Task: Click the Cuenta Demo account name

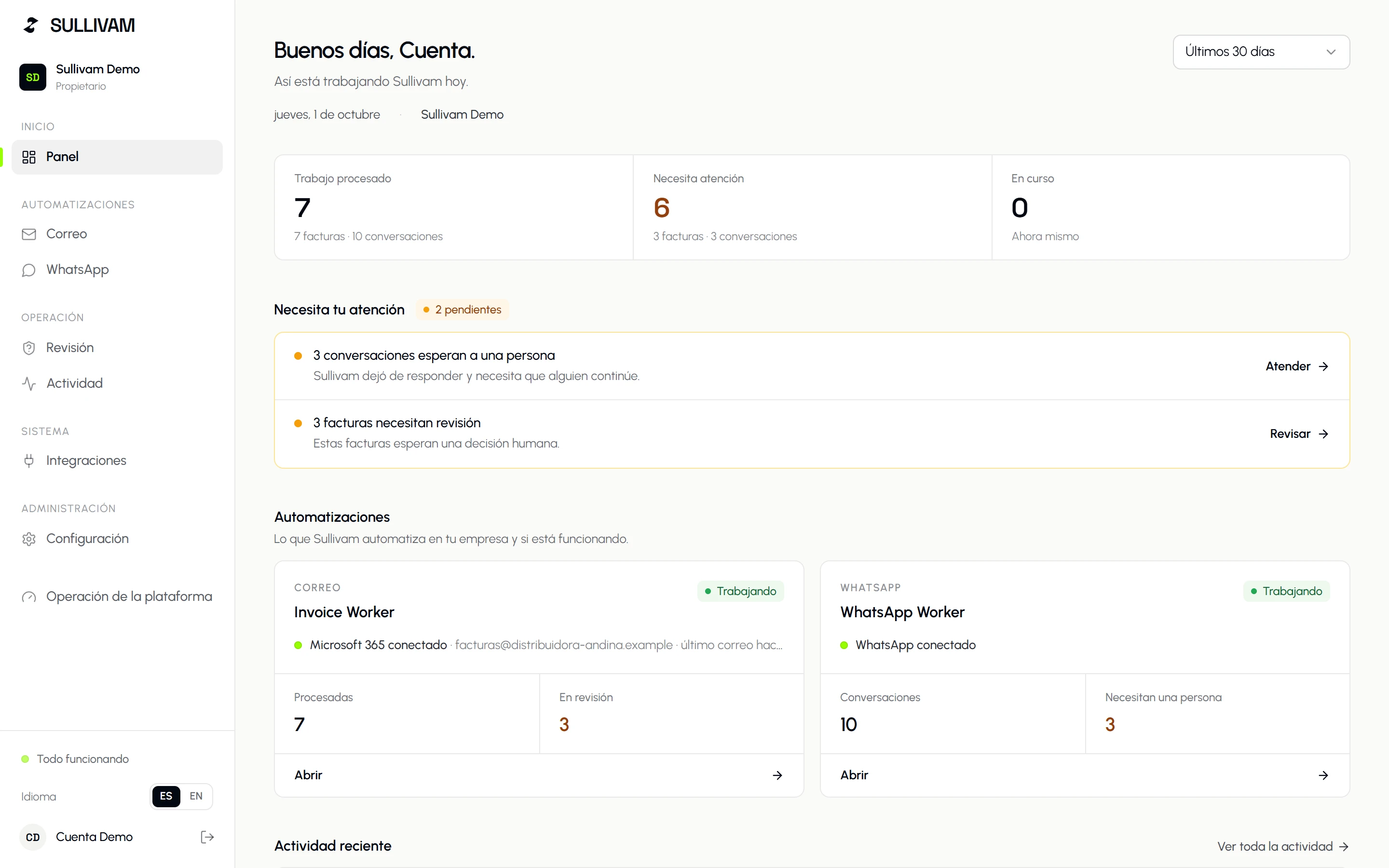Action: [94, 837]
